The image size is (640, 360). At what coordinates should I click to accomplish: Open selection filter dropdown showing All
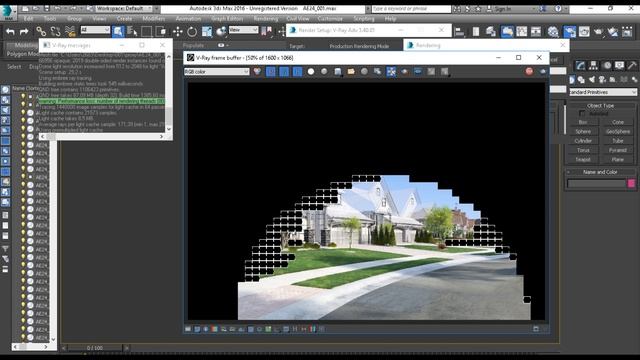click(x=95, y=30)
